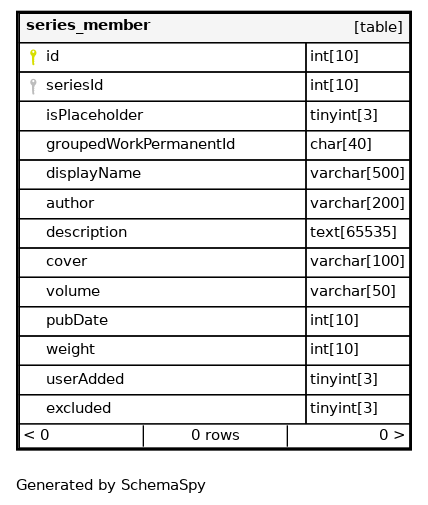This screenshot has width=428, height=505.
Task: Select the pubDate column name
Action: tap(77, 320)
